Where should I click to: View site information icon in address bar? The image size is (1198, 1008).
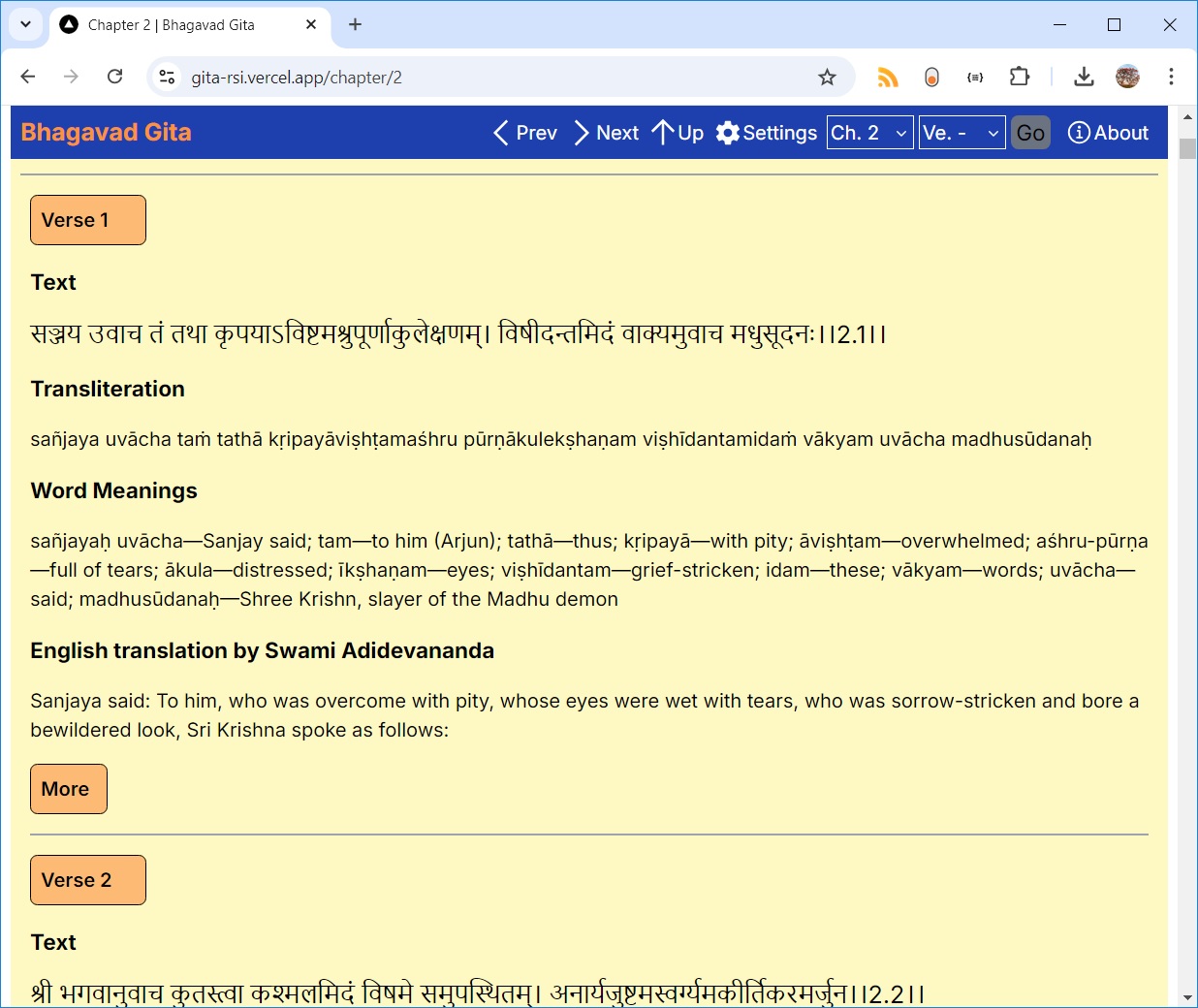click(x=167, y=77)
